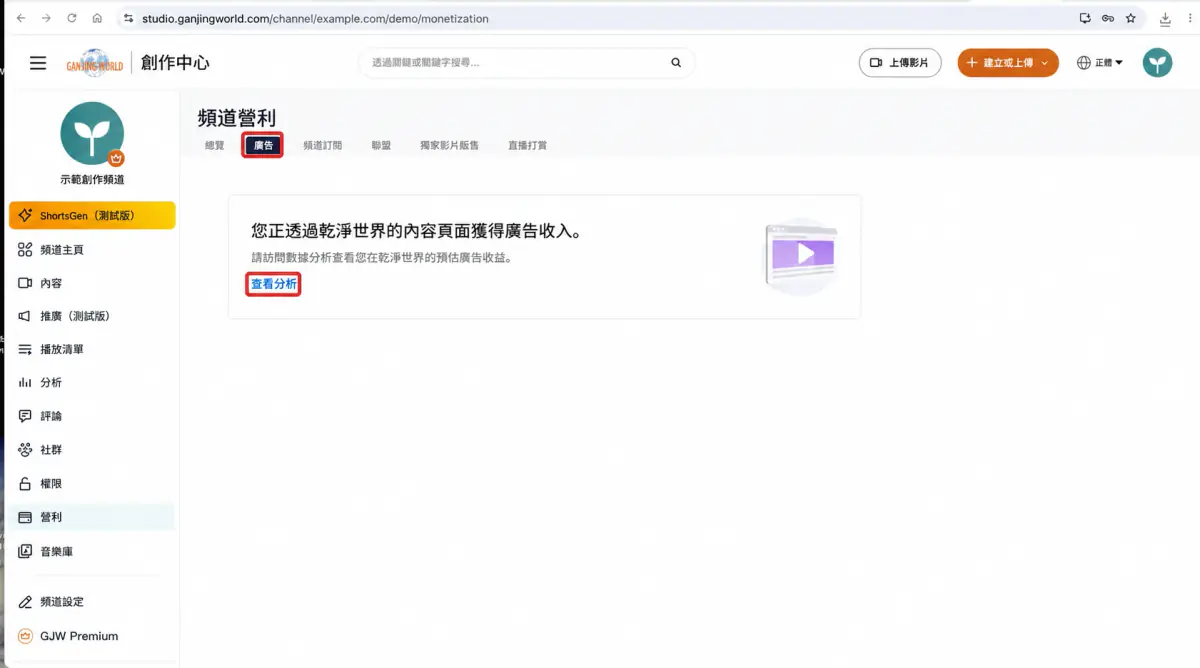Click the globe language icon
This screenshot has width=1200, height=668.
point(1084,63)
